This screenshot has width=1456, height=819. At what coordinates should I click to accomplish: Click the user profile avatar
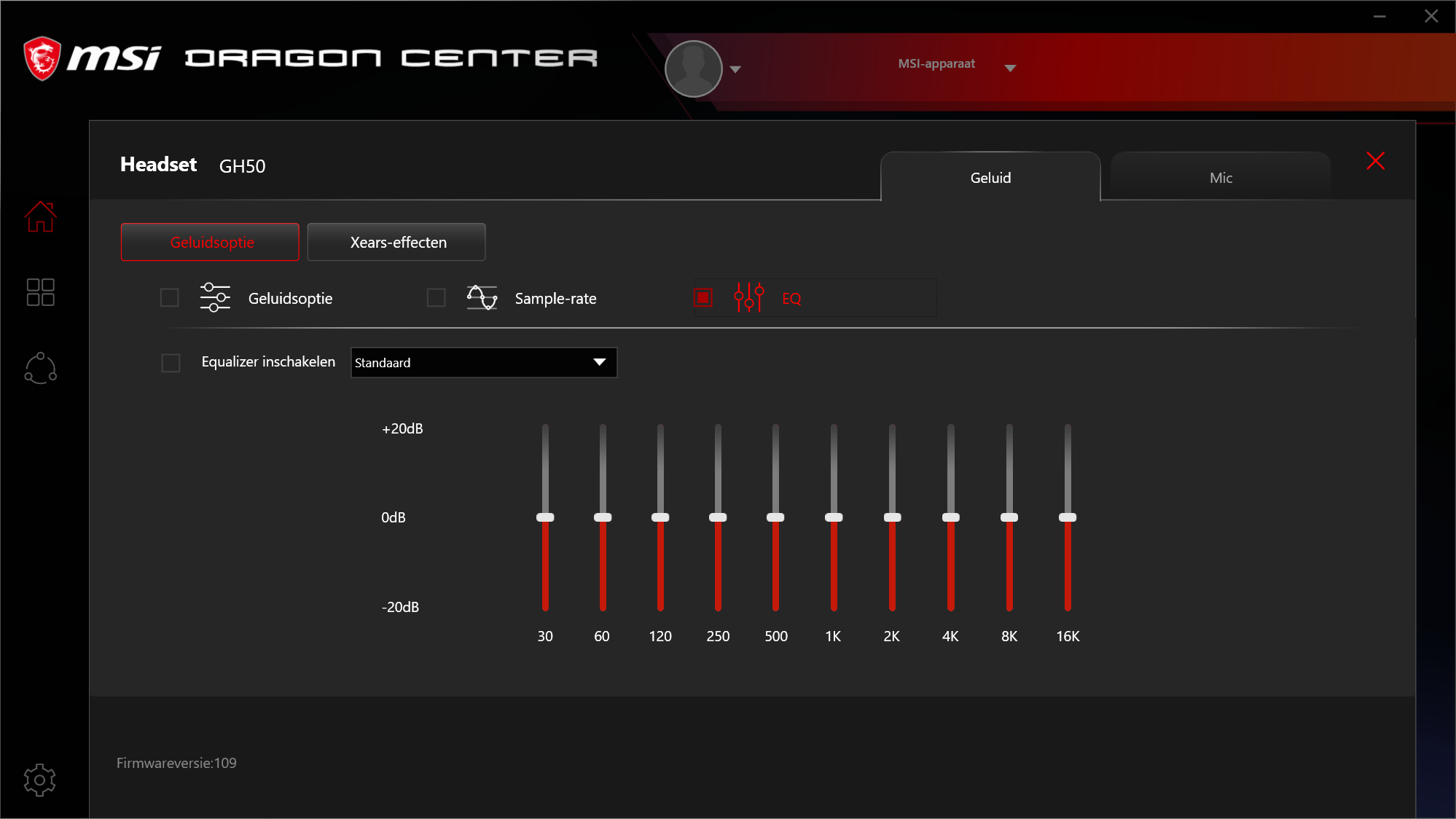[694, 68]
